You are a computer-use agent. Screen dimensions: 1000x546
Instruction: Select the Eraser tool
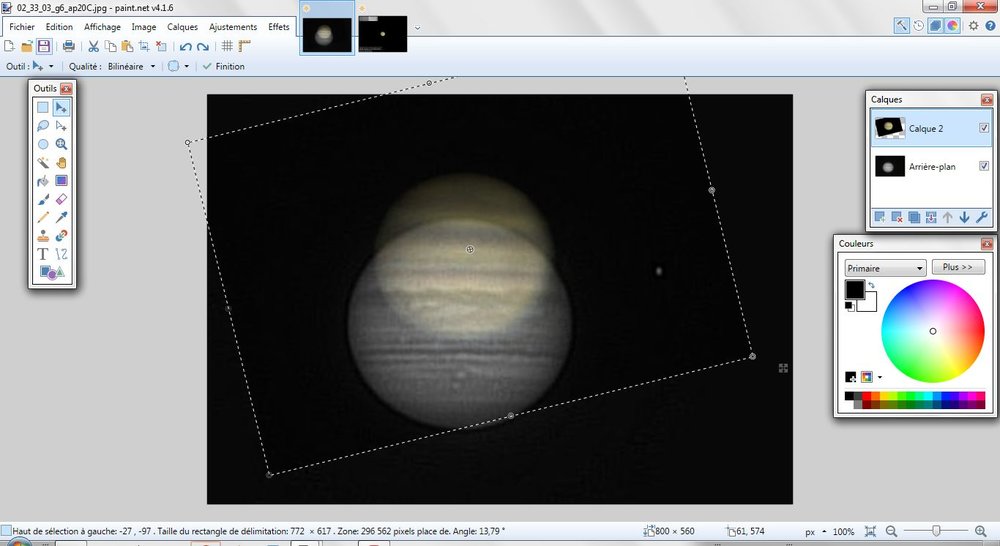click(61, 200)
